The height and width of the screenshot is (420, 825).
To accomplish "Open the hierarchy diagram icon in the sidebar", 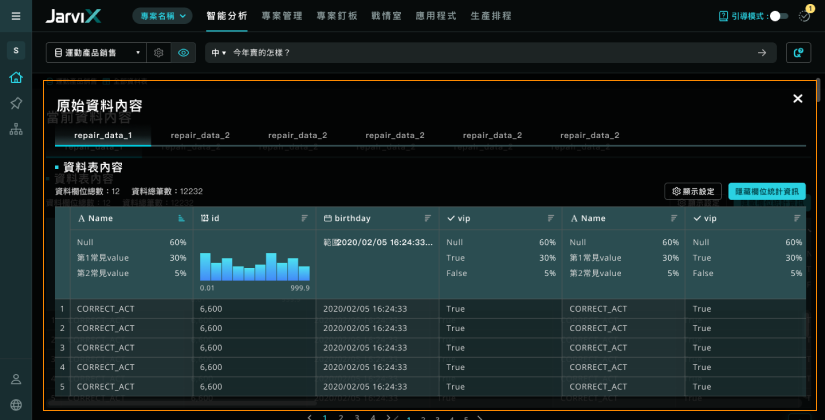I will click(x=16, y=129).
